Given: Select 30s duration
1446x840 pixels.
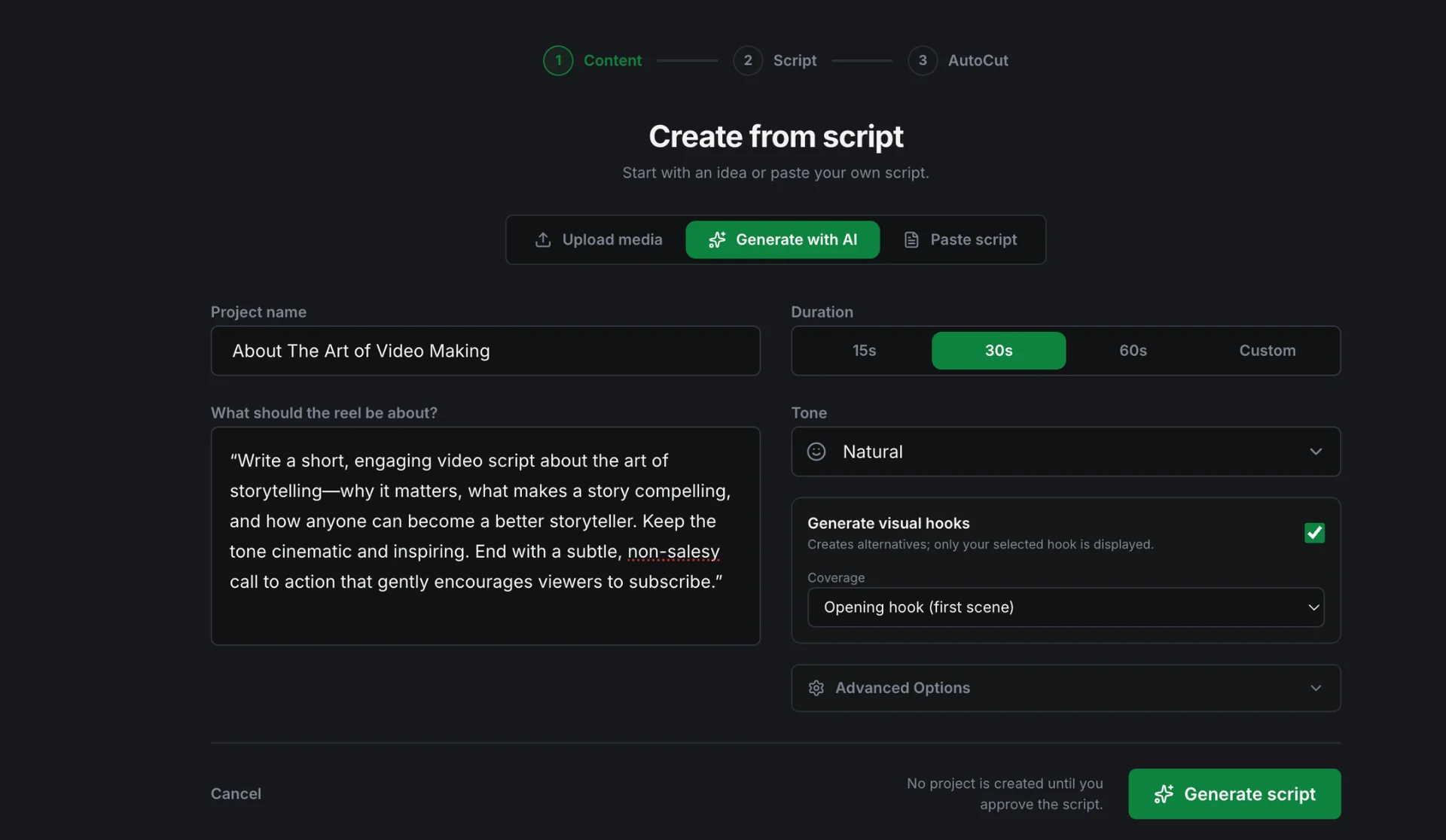Looking at the screenshot, I should pyautogui.click(x=999, y=351).
